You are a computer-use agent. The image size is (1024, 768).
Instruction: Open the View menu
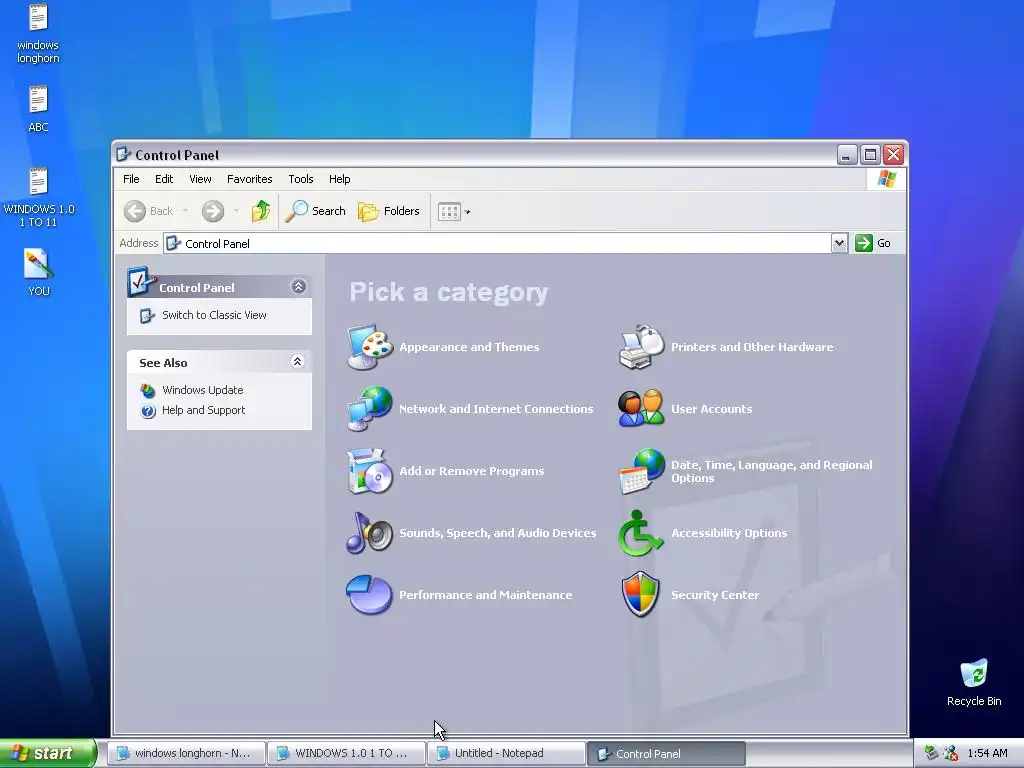(200, 179)
